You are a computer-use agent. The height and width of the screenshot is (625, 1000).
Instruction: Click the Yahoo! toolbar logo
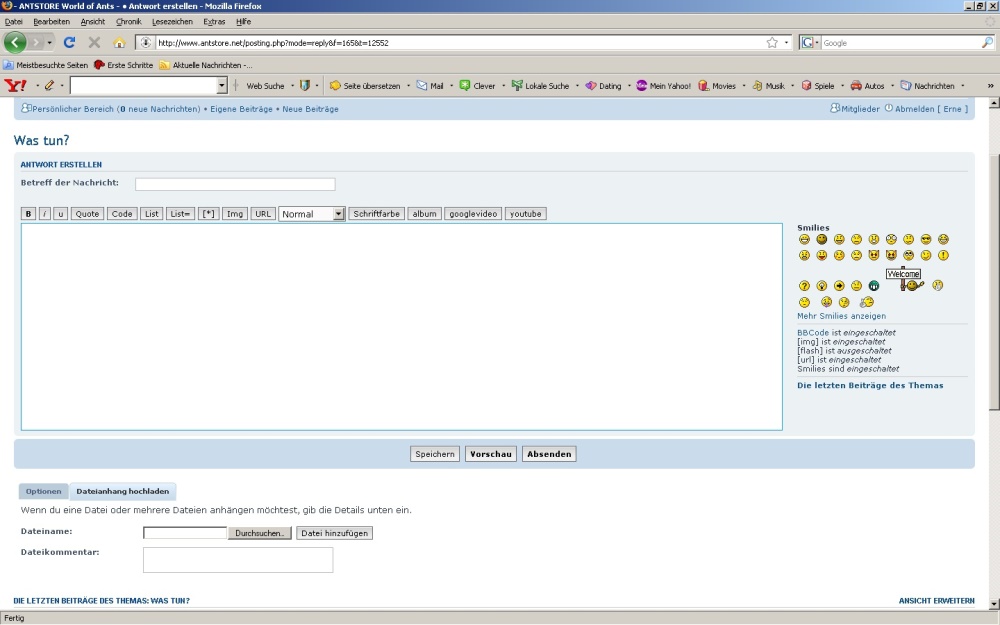pos(15,86)
